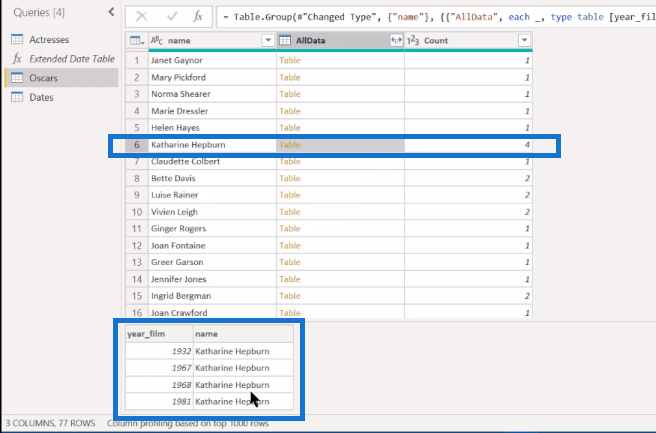Collapse the Queries pane with the chevron
The width and height of the screenshot is (656, 433).
click(x=111, y=12)
